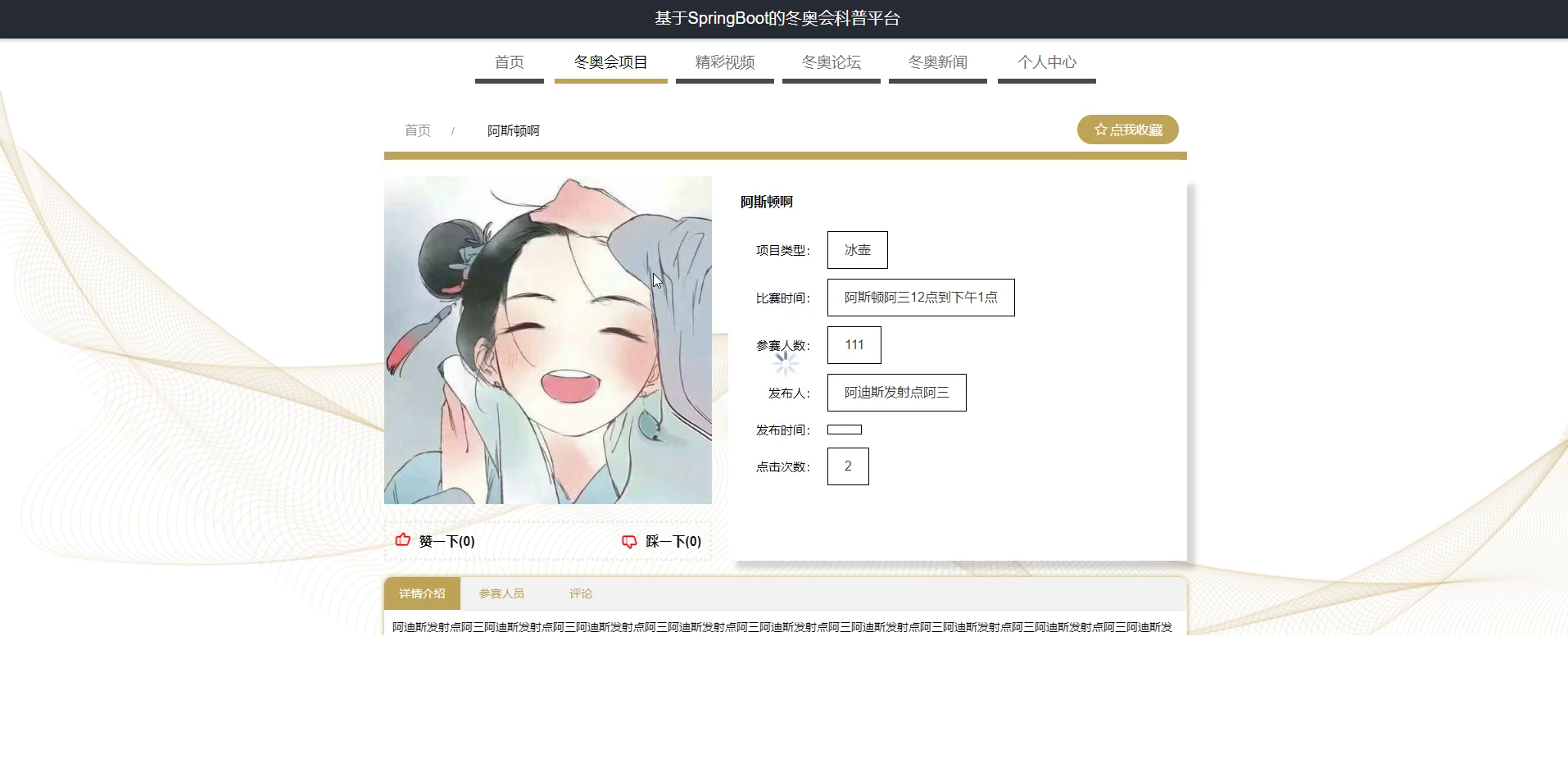Screen dimensions: 1568x764
Task: Click the 阿斯顿阿三12点到下午1点 time value
Action: (921, 298)
